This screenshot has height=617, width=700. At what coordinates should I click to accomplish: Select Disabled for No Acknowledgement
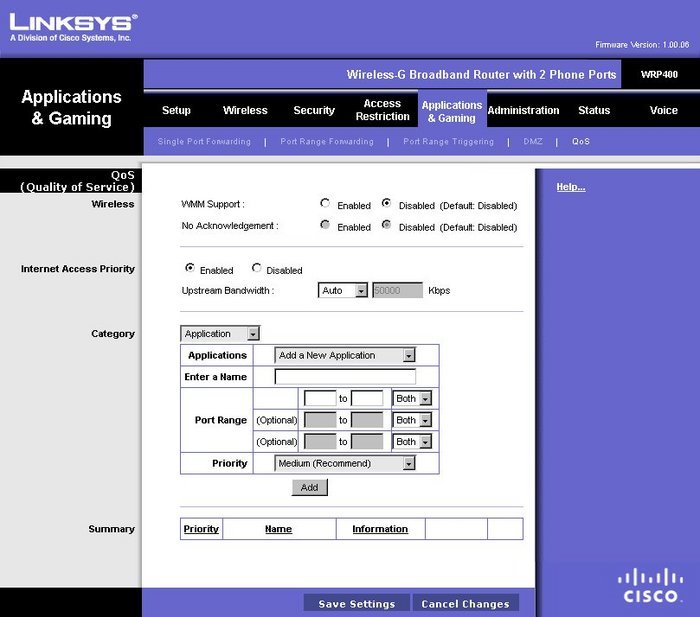coord(387,225)
